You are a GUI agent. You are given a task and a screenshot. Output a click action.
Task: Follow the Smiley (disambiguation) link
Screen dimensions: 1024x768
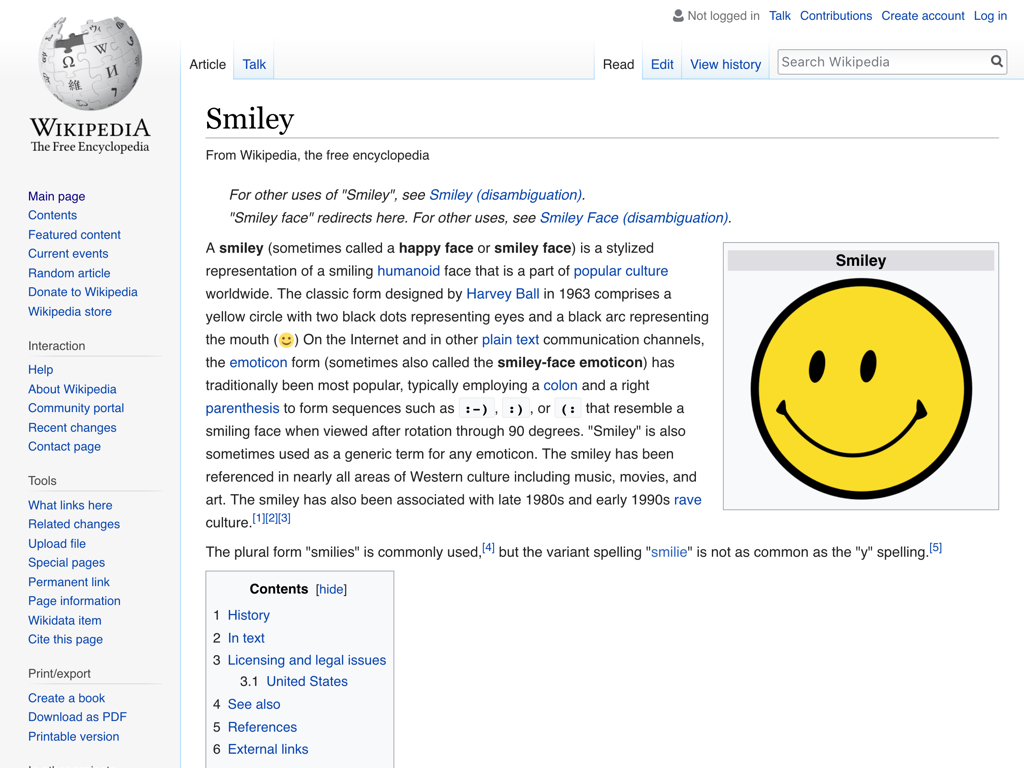[505, 195]
